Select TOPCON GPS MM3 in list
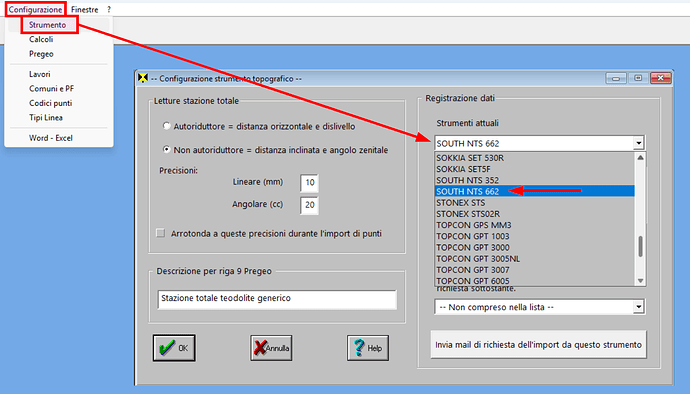The height and width of the screenshot is (394, 690). tap(534, 225)
